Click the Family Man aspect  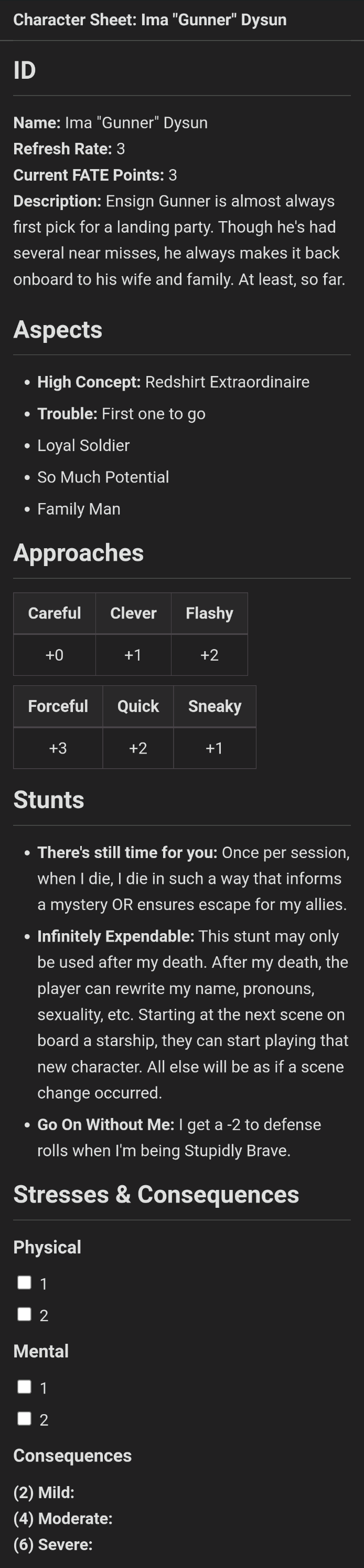click(x=79, y=509)
